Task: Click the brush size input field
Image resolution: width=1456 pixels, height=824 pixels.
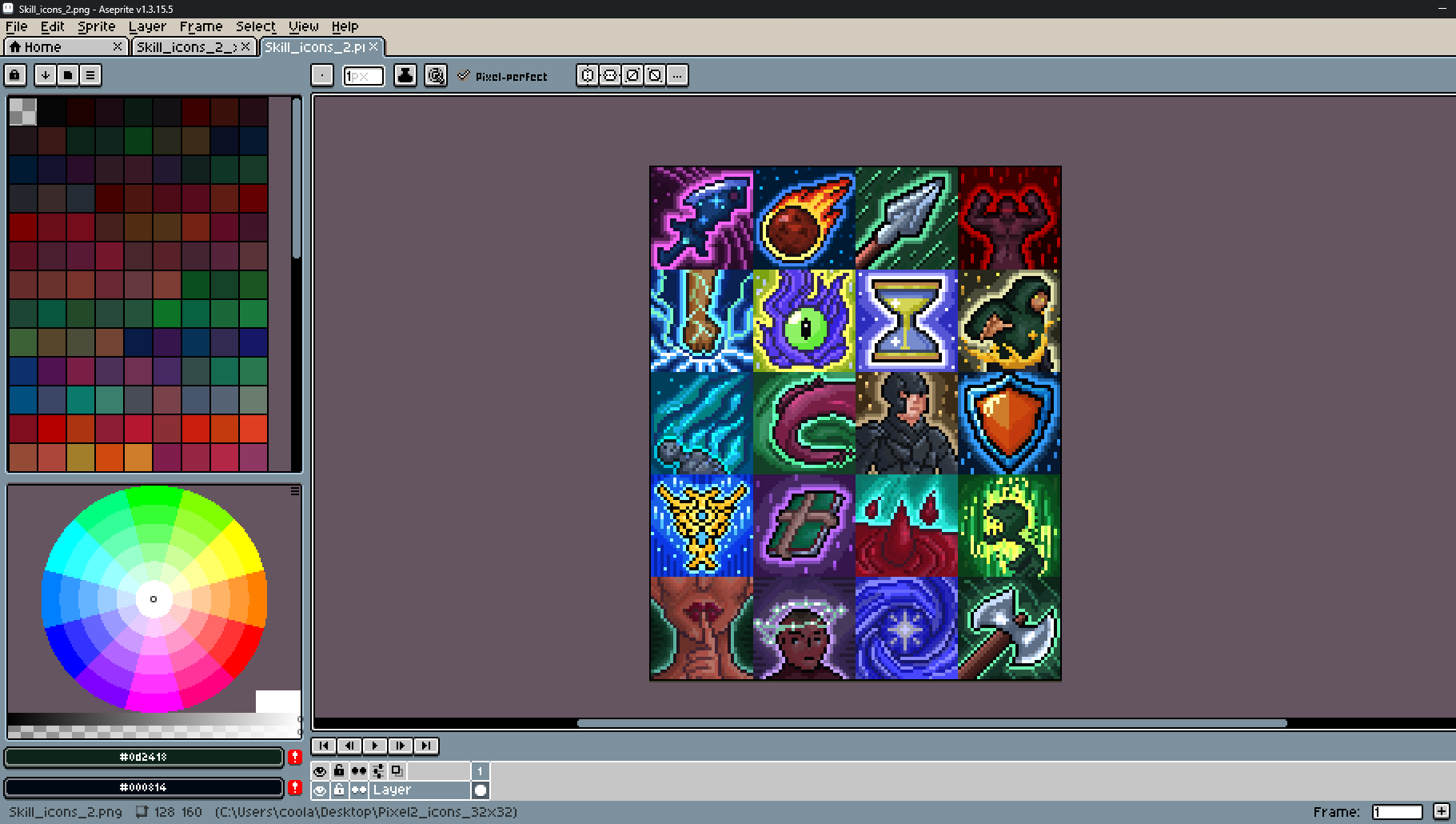Action: [x=363, y=75]
